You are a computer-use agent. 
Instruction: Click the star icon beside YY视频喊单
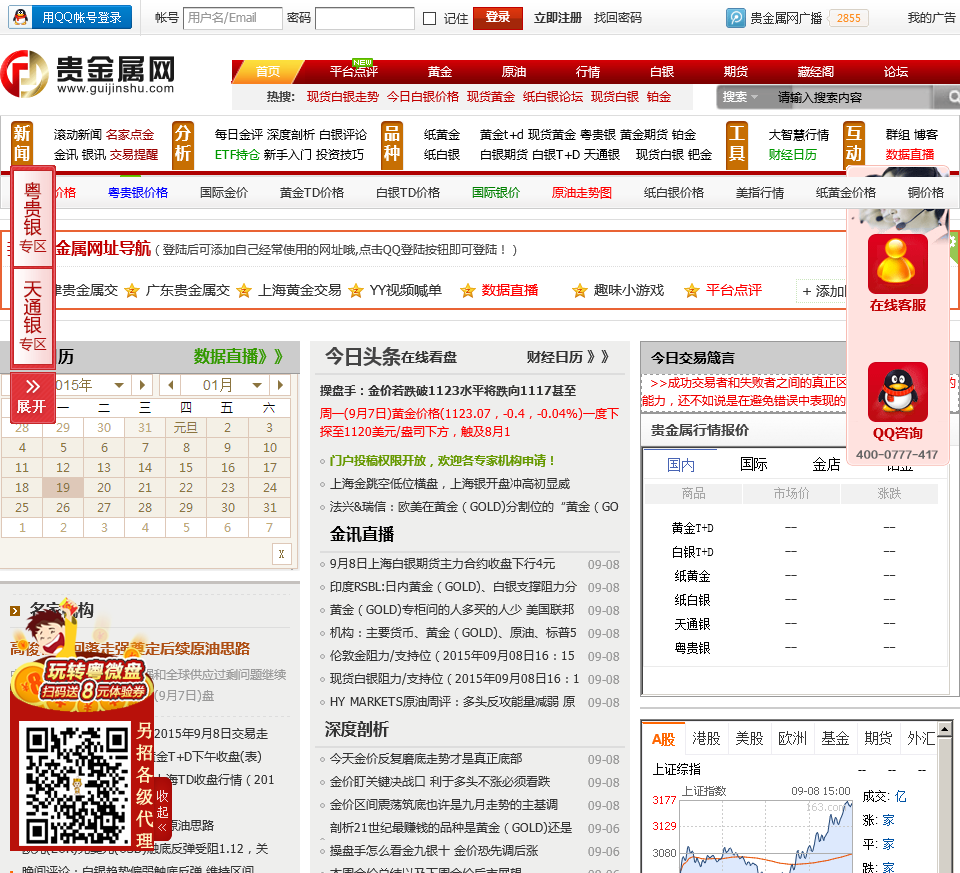coord(356,291)
